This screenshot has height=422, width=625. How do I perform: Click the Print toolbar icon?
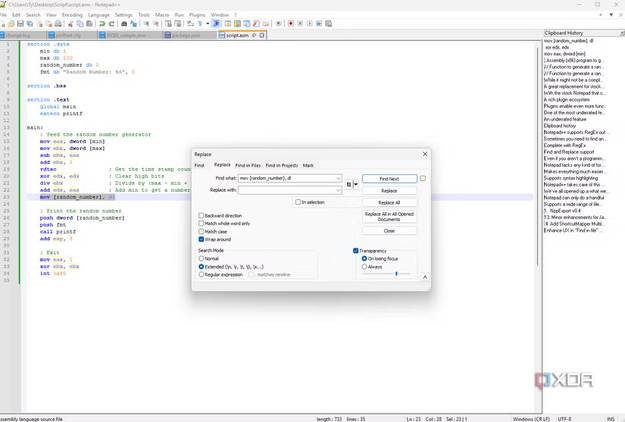(58, 24)
